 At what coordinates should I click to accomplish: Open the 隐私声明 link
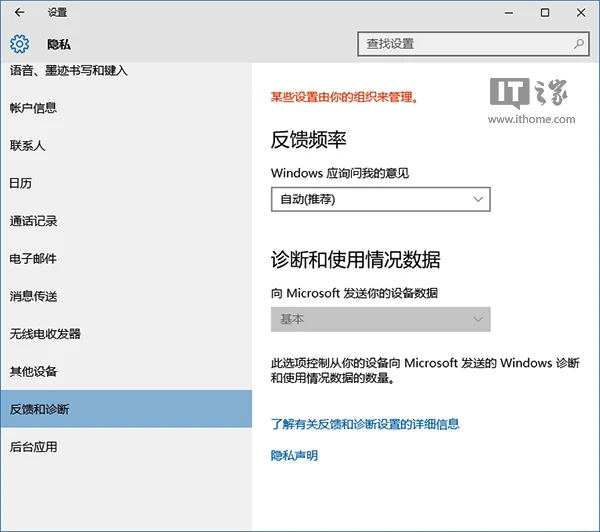click(294, 455)
